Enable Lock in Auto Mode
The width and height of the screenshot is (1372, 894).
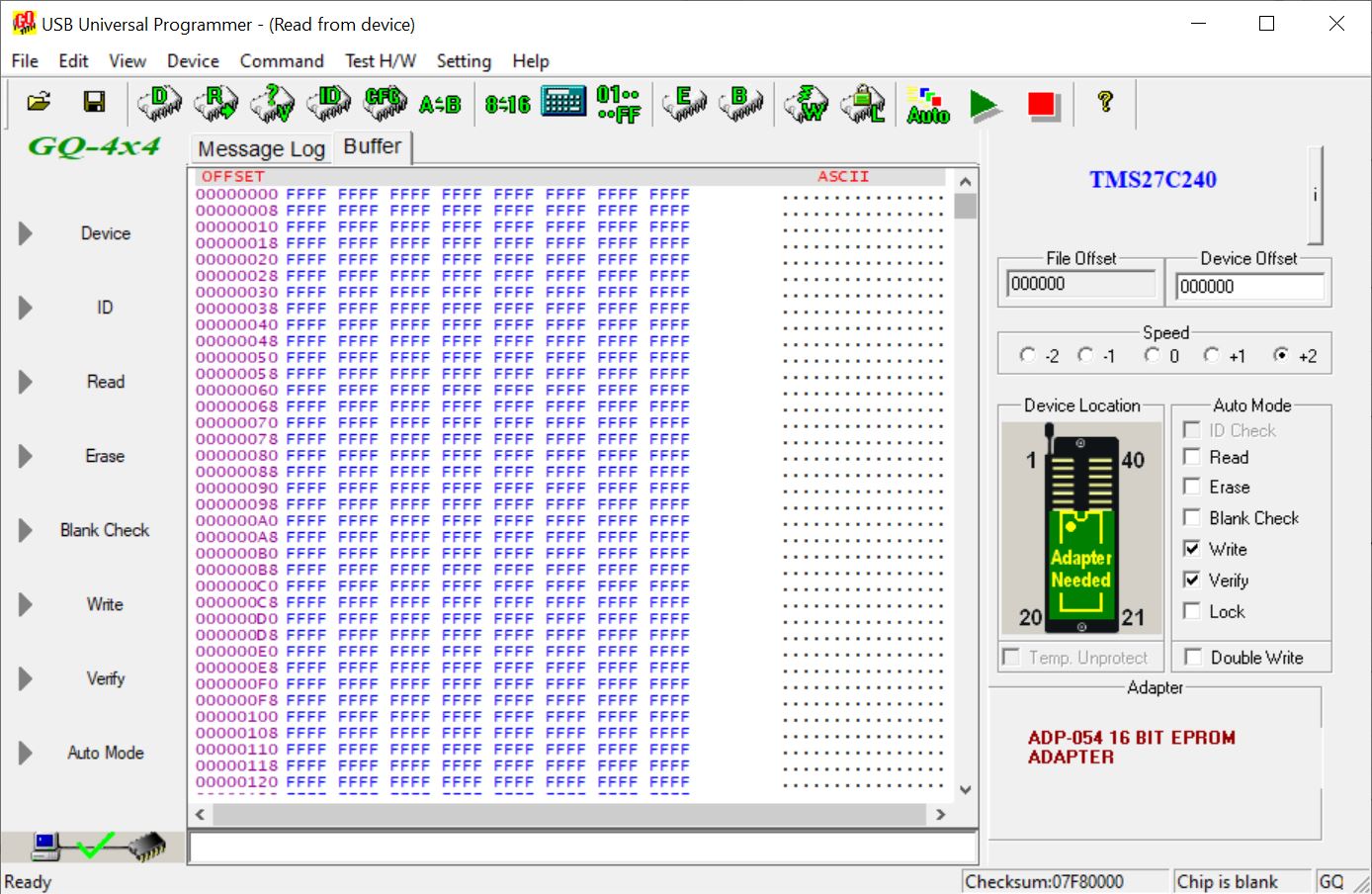(1192, 611)
